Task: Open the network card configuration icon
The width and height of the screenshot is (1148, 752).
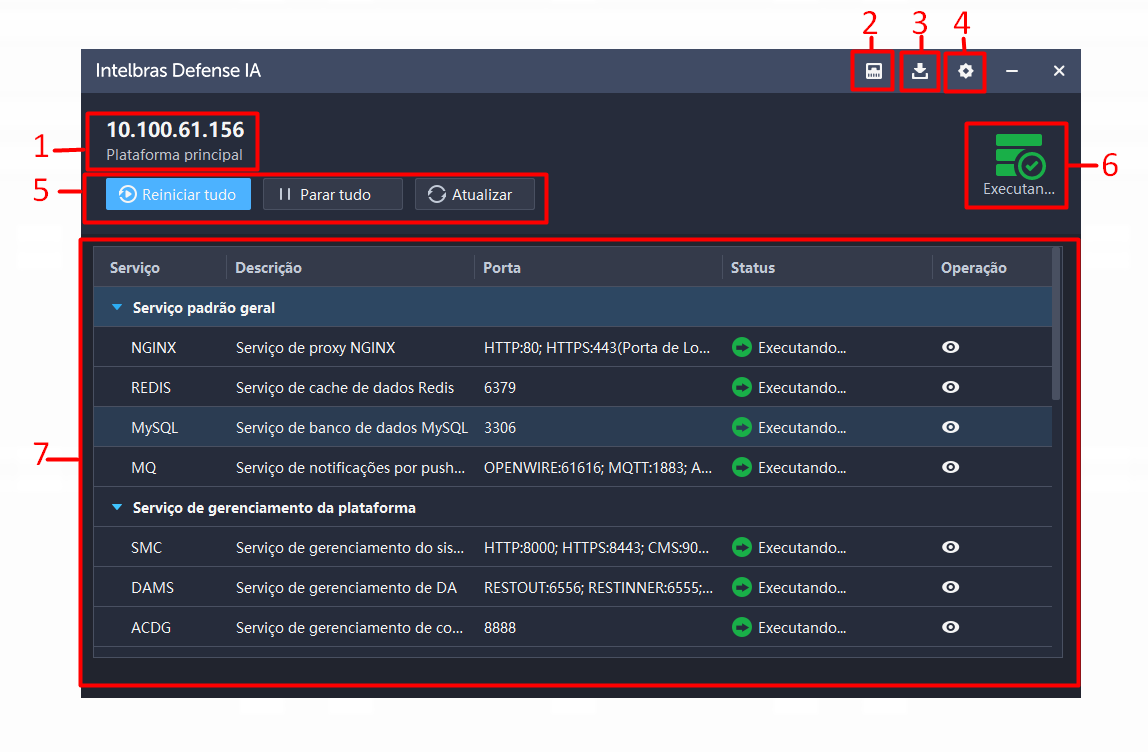Action: (873, 71)
